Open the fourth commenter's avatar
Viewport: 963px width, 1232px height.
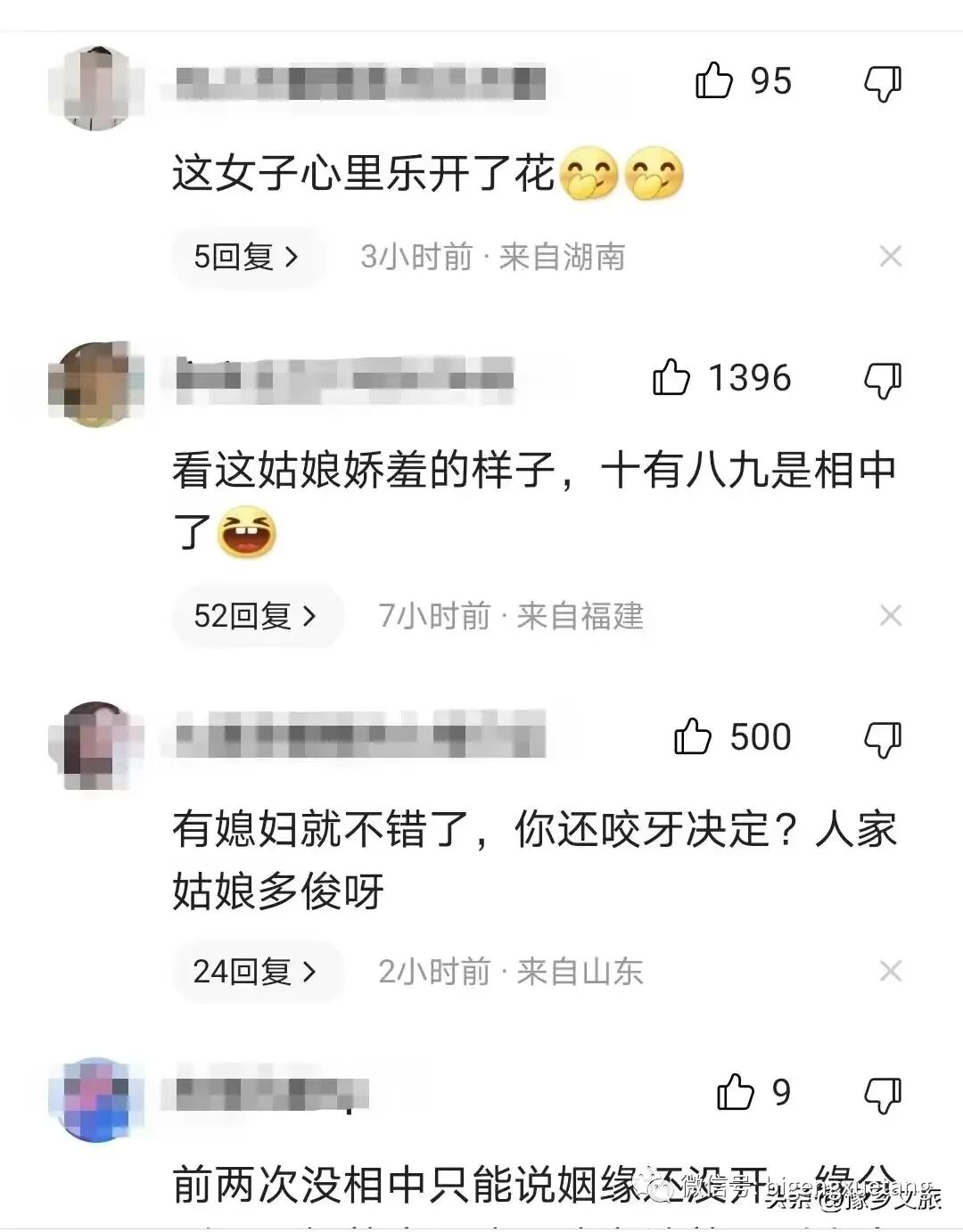(x=96, y=1099)
